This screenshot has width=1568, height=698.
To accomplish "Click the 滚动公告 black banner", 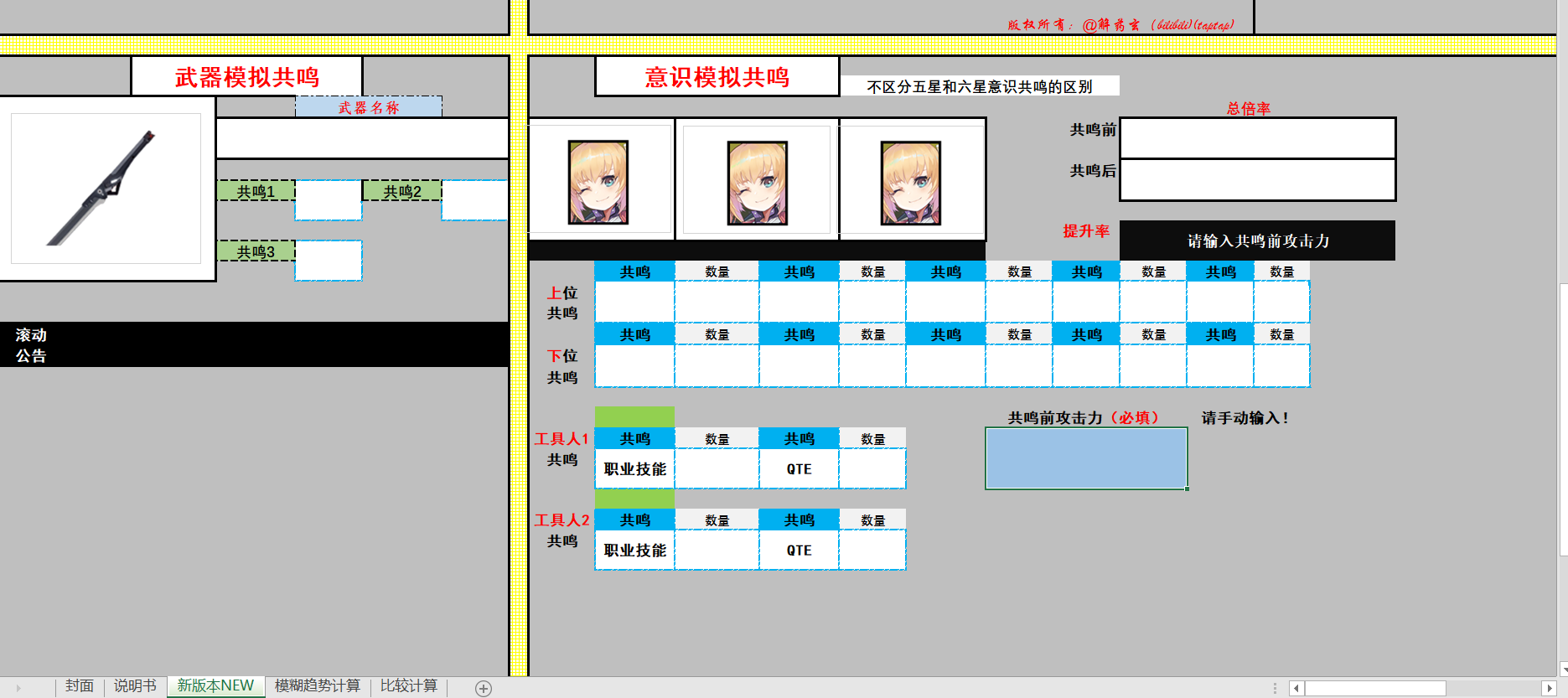I will [254, 344].
